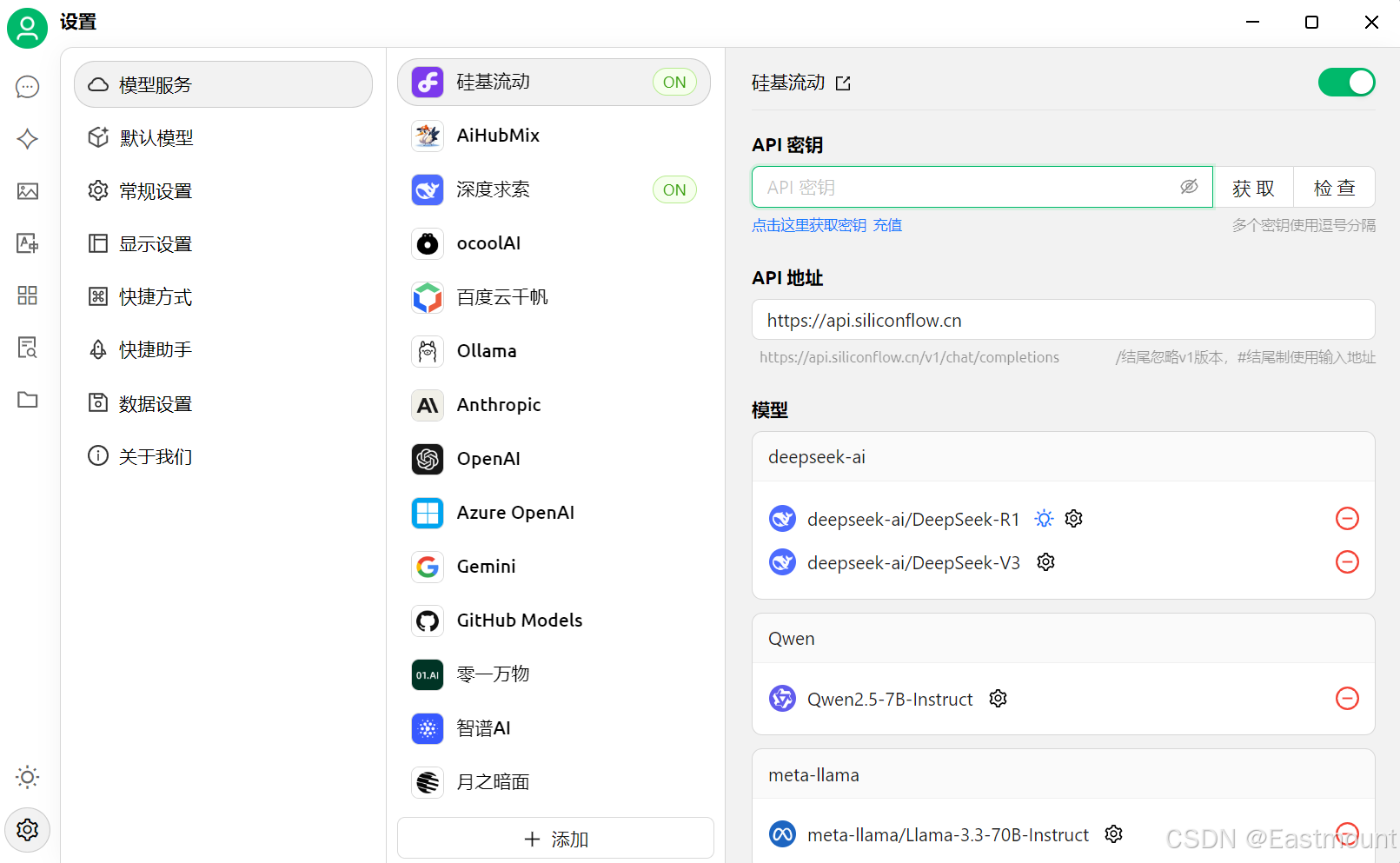This screenshot has height=863, width=1400.
Task: Open 快捷方式 settings section
Action: point(223,297)
